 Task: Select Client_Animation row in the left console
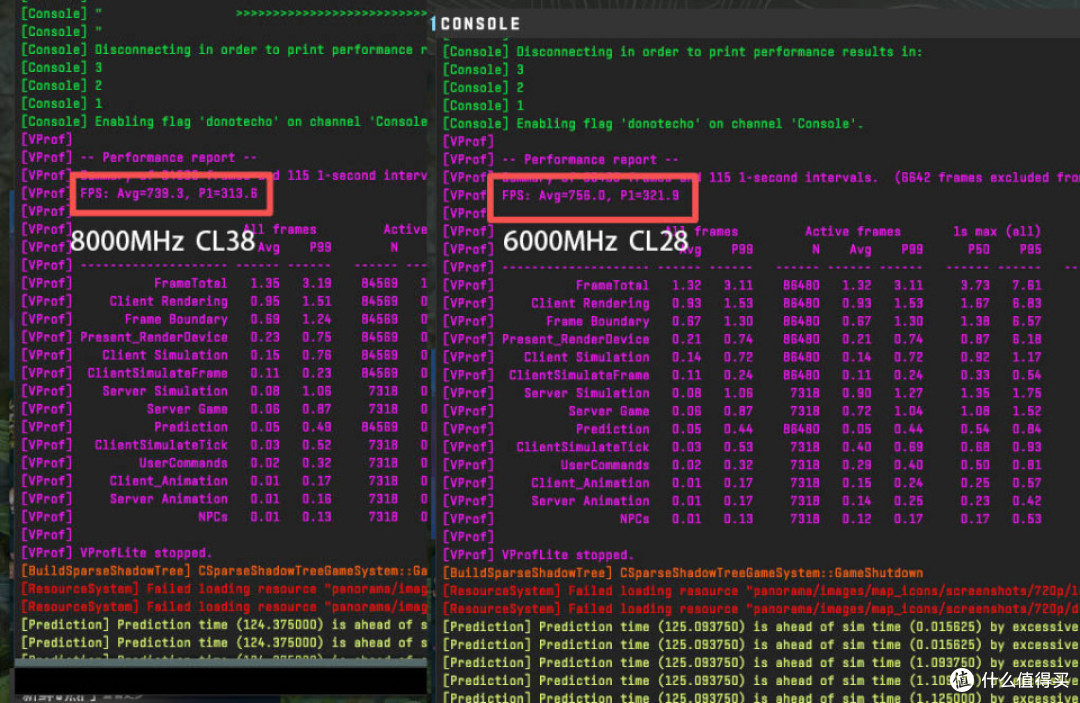click(x=225, y=481)
